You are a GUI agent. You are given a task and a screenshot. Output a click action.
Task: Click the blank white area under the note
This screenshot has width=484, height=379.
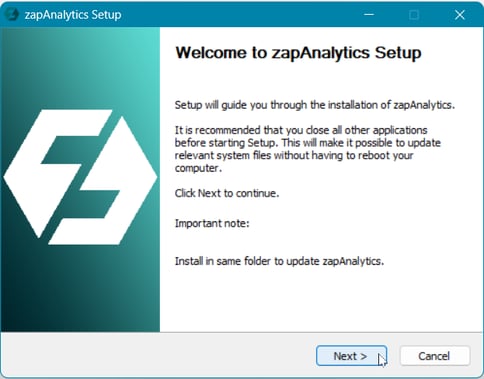(x=320, y=300)
